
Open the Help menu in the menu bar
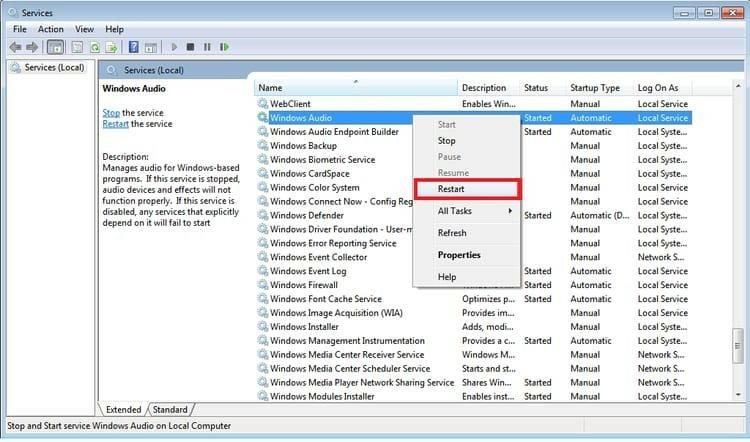click(x=114, y=29)
